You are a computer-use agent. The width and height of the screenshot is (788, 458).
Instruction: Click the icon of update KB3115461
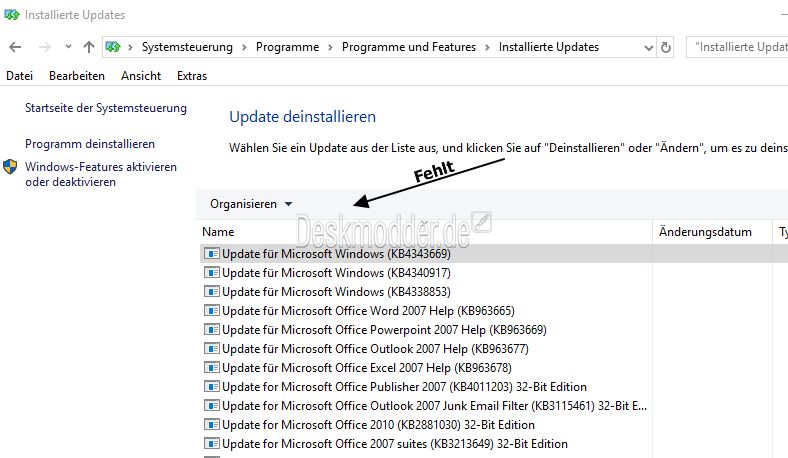pyautogui.click(x=212, y=406)
